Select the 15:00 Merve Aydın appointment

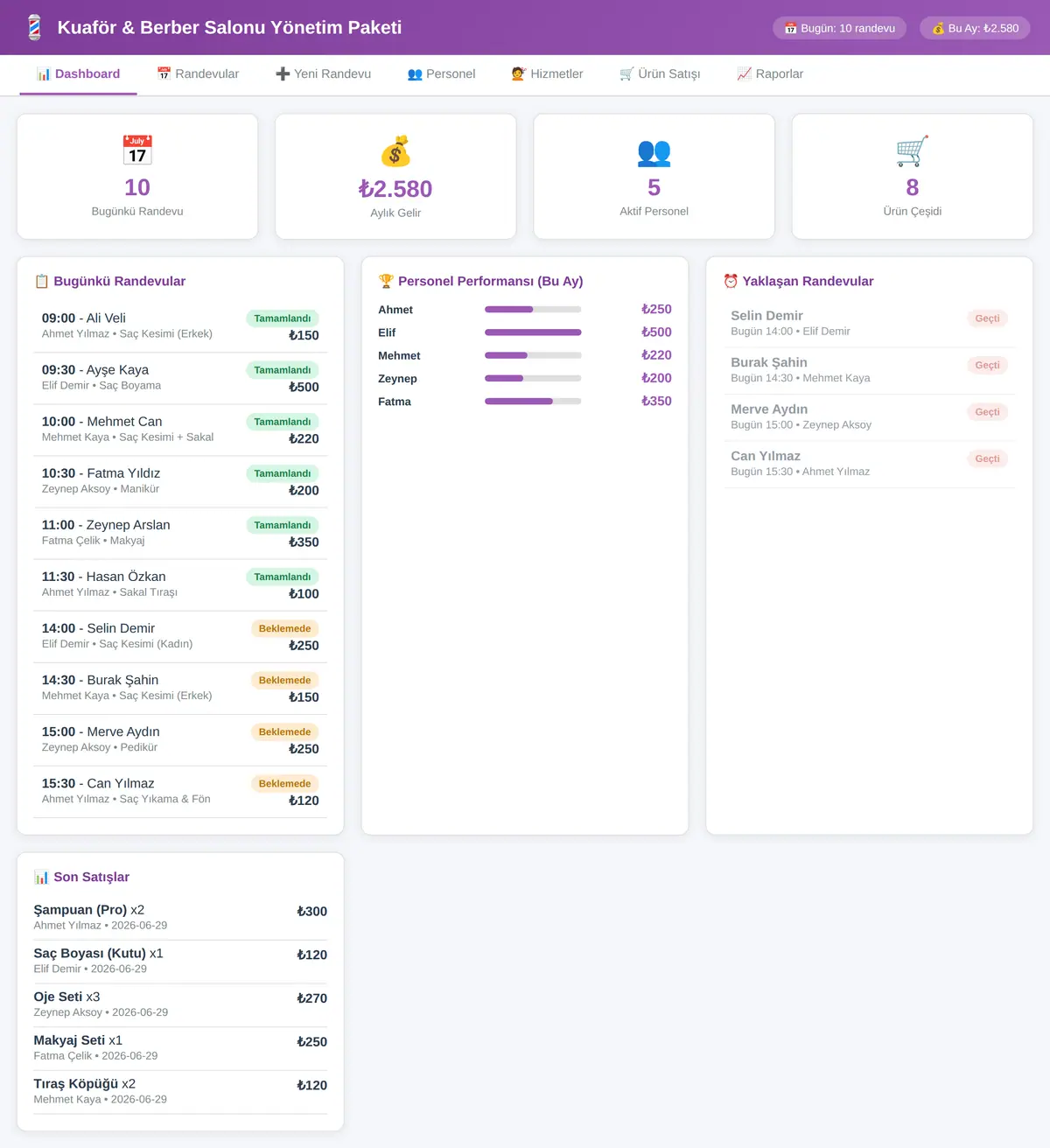point(180,739)
